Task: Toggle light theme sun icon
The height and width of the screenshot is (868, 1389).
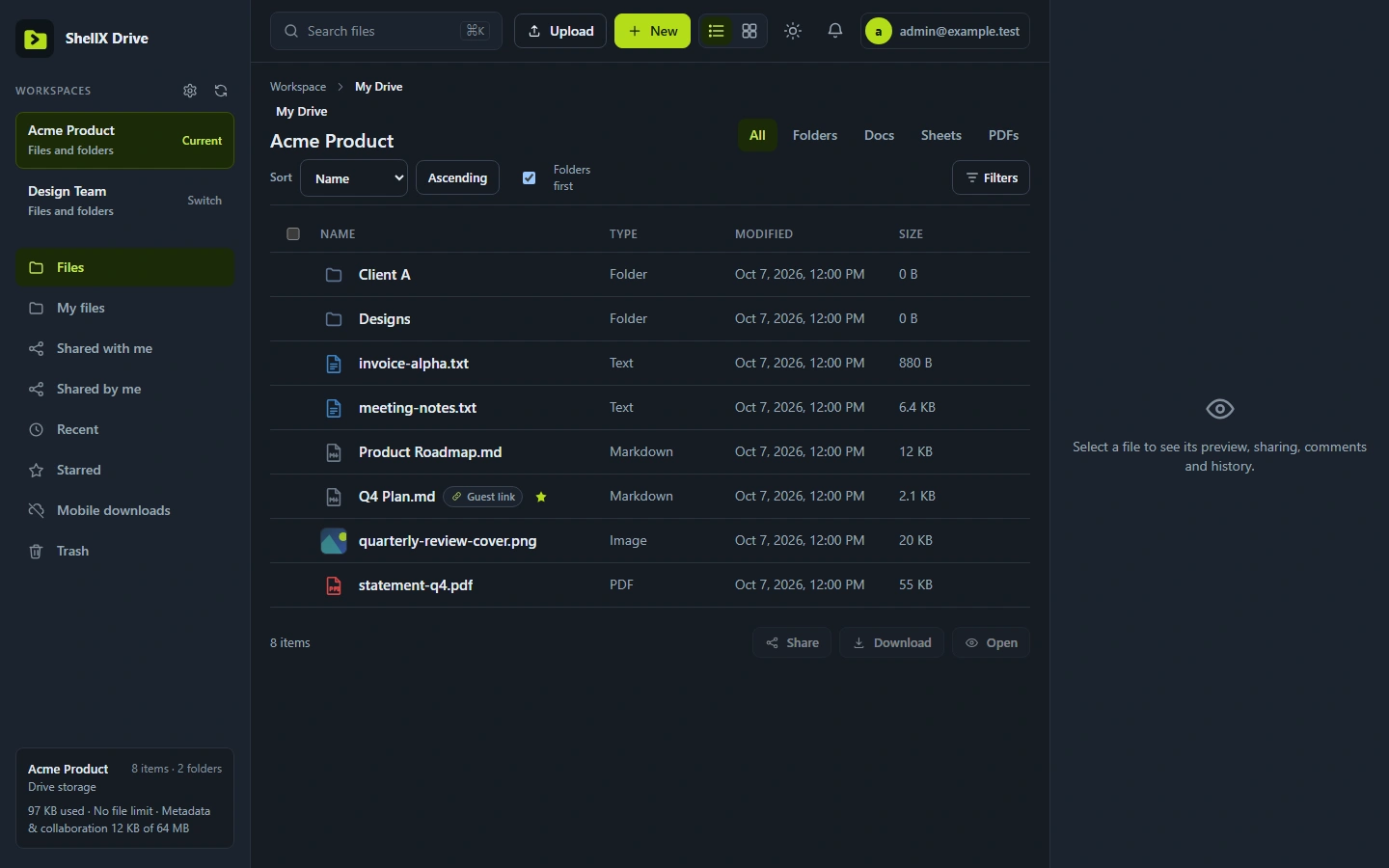Action: point(793,31)
